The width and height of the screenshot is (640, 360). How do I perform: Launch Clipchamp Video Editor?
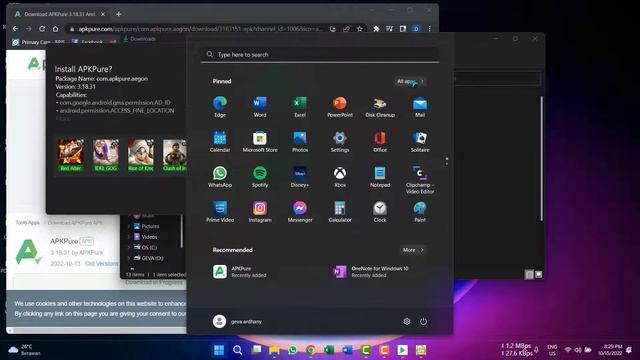click(420, 180)
